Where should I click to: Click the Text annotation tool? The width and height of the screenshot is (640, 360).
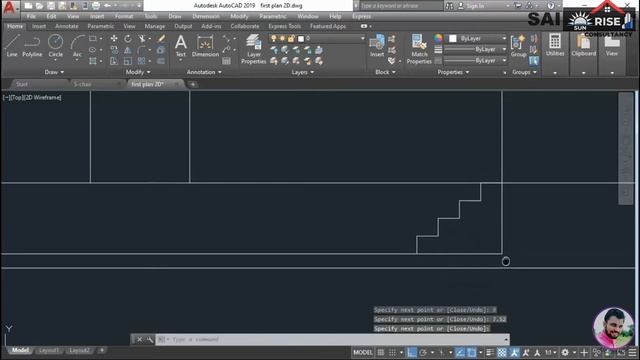(180, 46)
